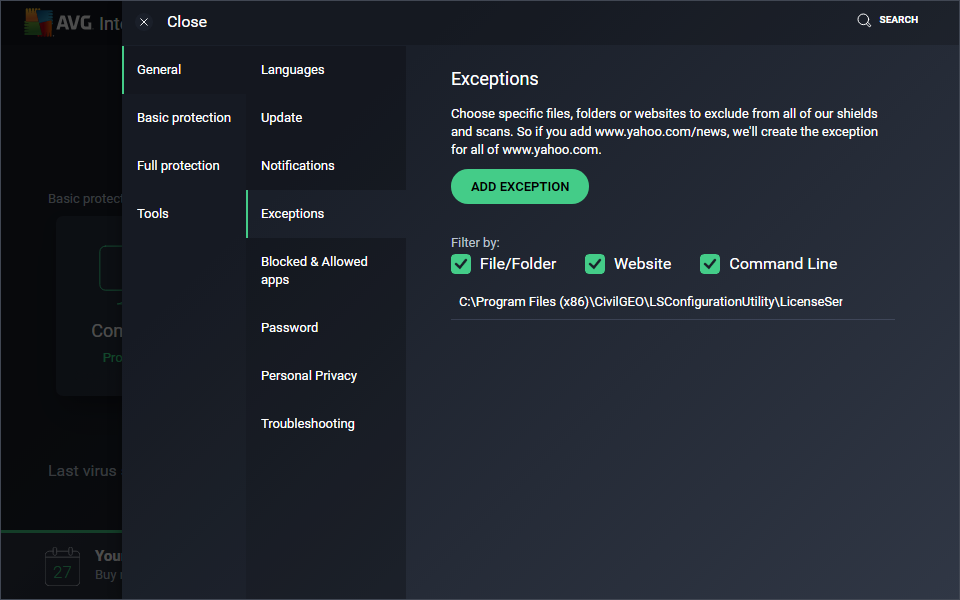This screenshot has height=600, width=960.
Task: Open the Basic protection category
Action: (x=184, y=118)
